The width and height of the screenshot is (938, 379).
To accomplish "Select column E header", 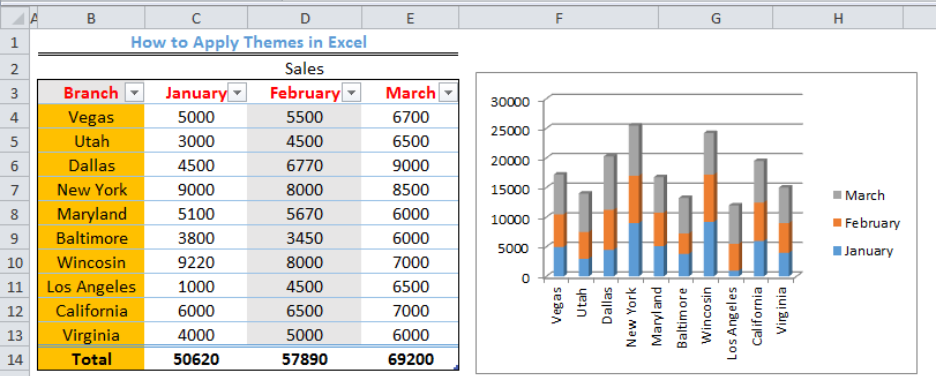I will [410, 19].
